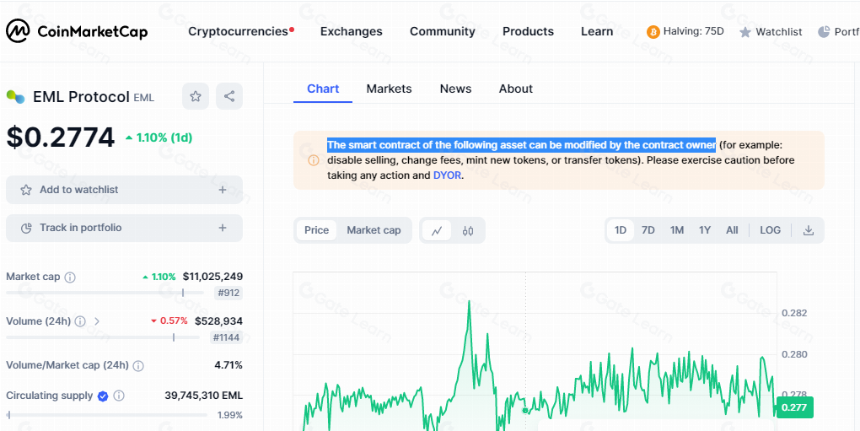Open the Community menu
The image size is (860, 431).
coord(443,31)
